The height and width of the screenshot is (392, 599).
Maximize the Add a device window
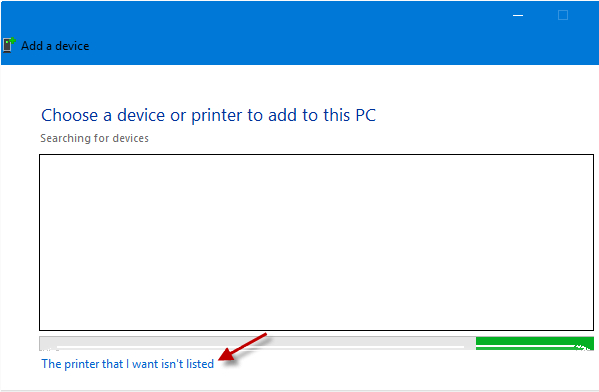click(563, 15)
